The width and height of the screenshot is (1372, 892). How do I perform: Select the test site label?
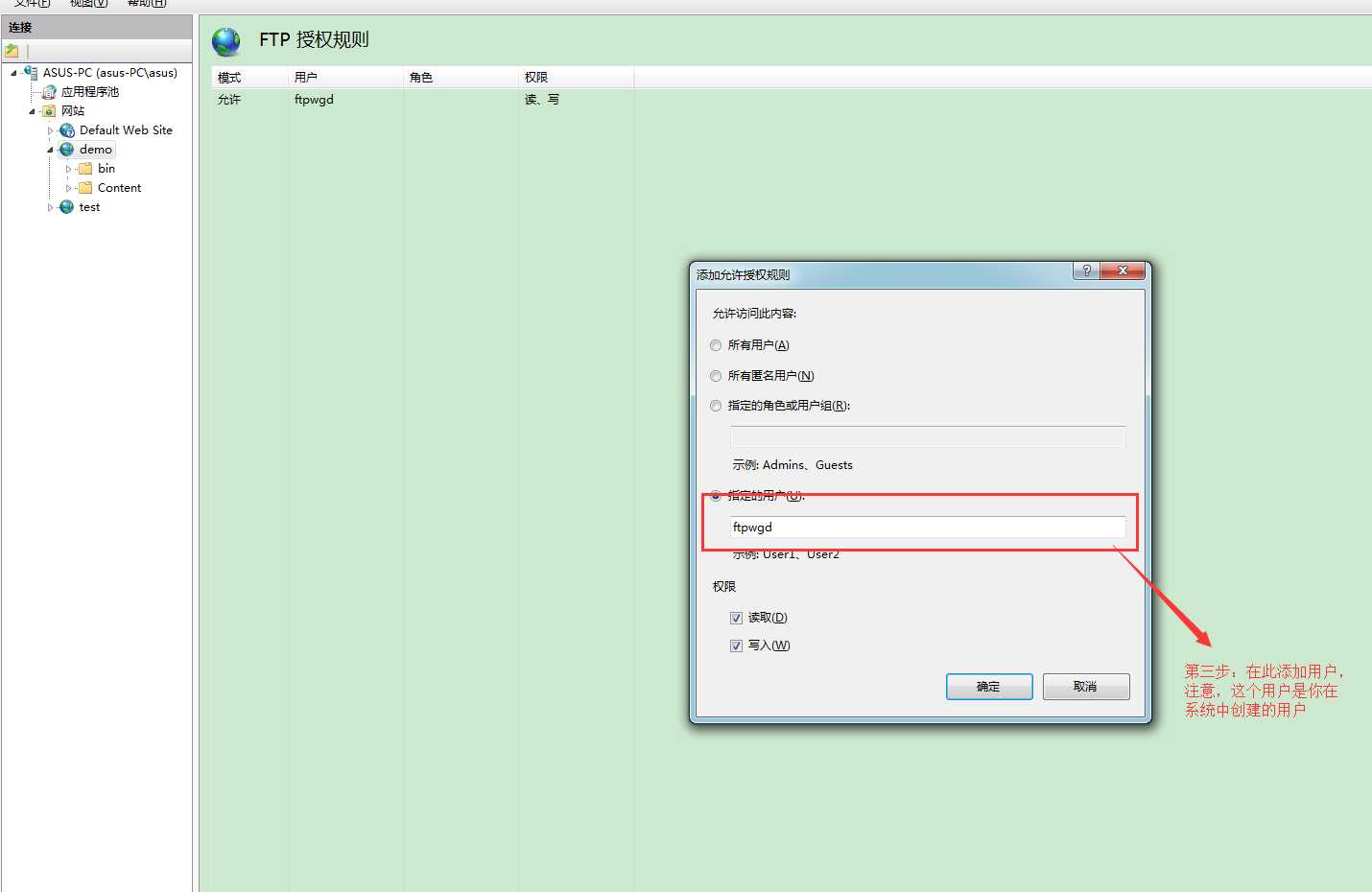(89, 207)
